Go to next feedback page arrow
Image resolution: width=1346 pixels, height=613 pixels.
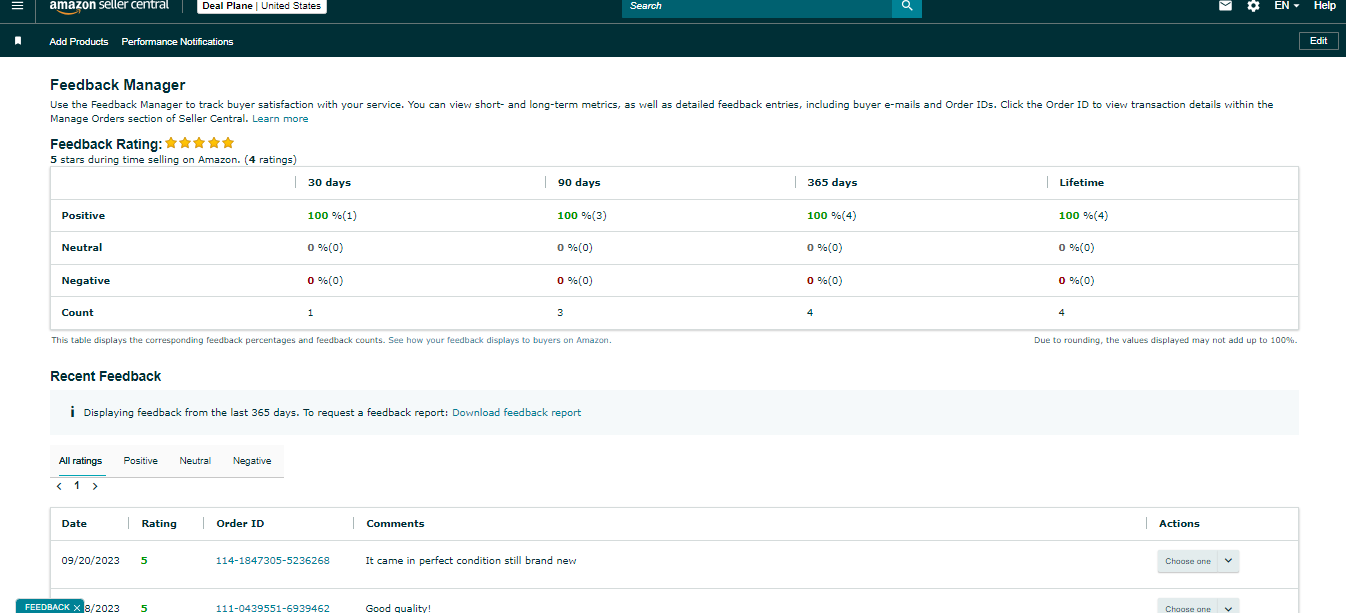click(95, 486)
